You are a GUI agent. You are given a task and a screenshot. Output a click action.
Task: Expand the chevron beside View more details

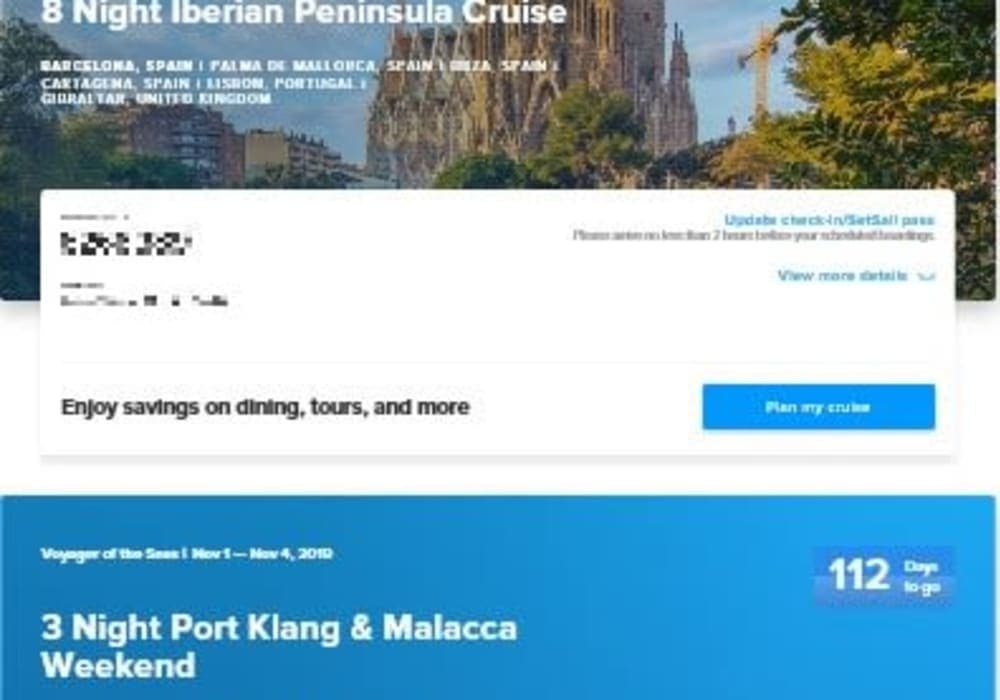(x=925, y=276)
